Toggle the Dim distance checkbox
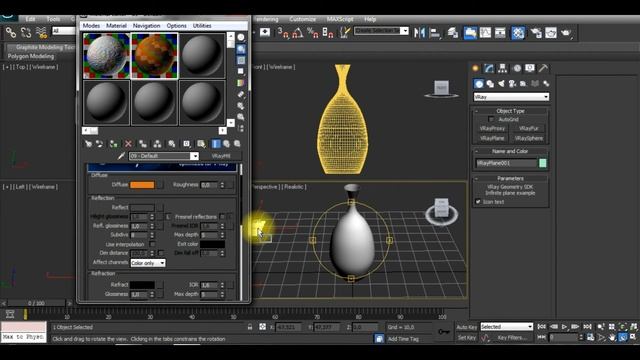640x360 pixels. click(x=161, y=253)
